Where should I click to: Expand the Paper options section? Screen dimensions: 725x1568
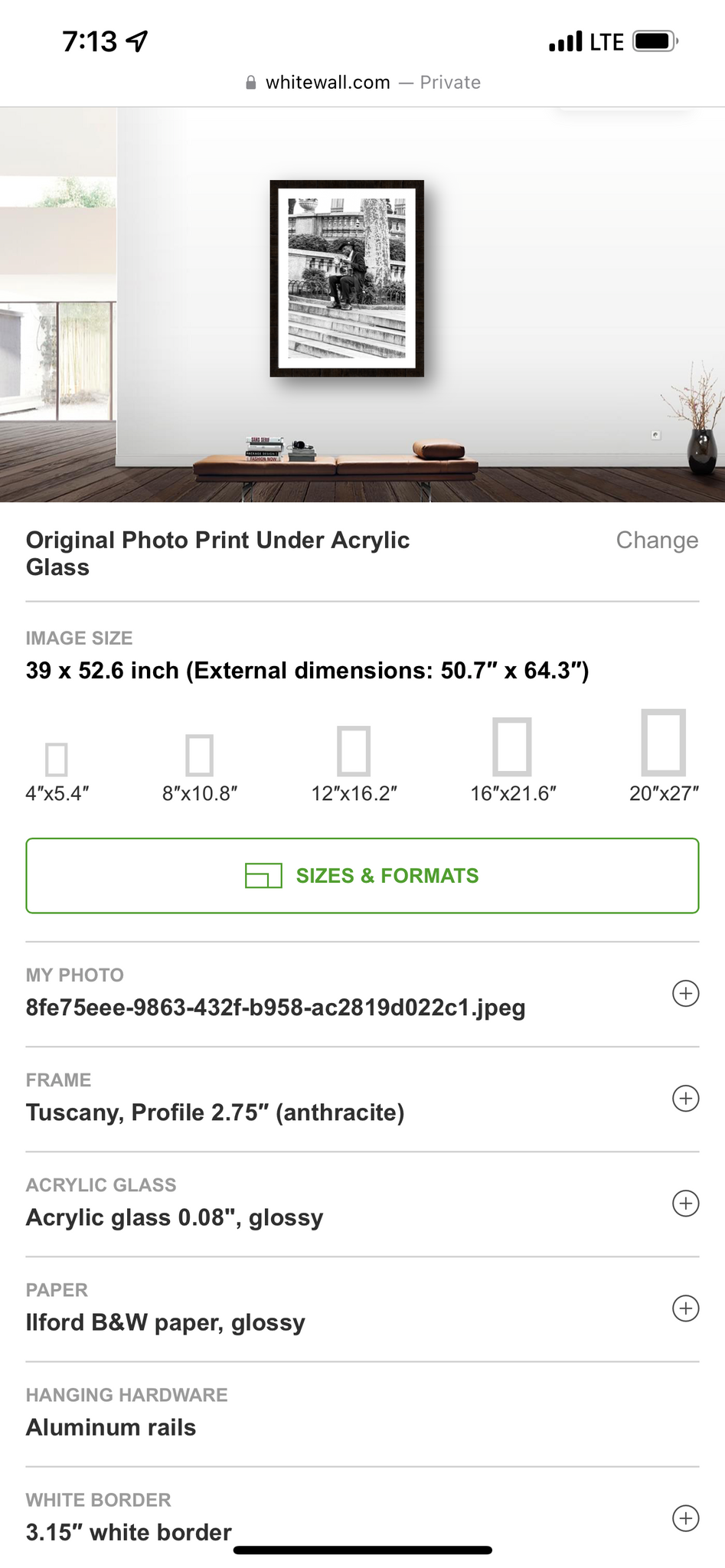coord(685,1308)
